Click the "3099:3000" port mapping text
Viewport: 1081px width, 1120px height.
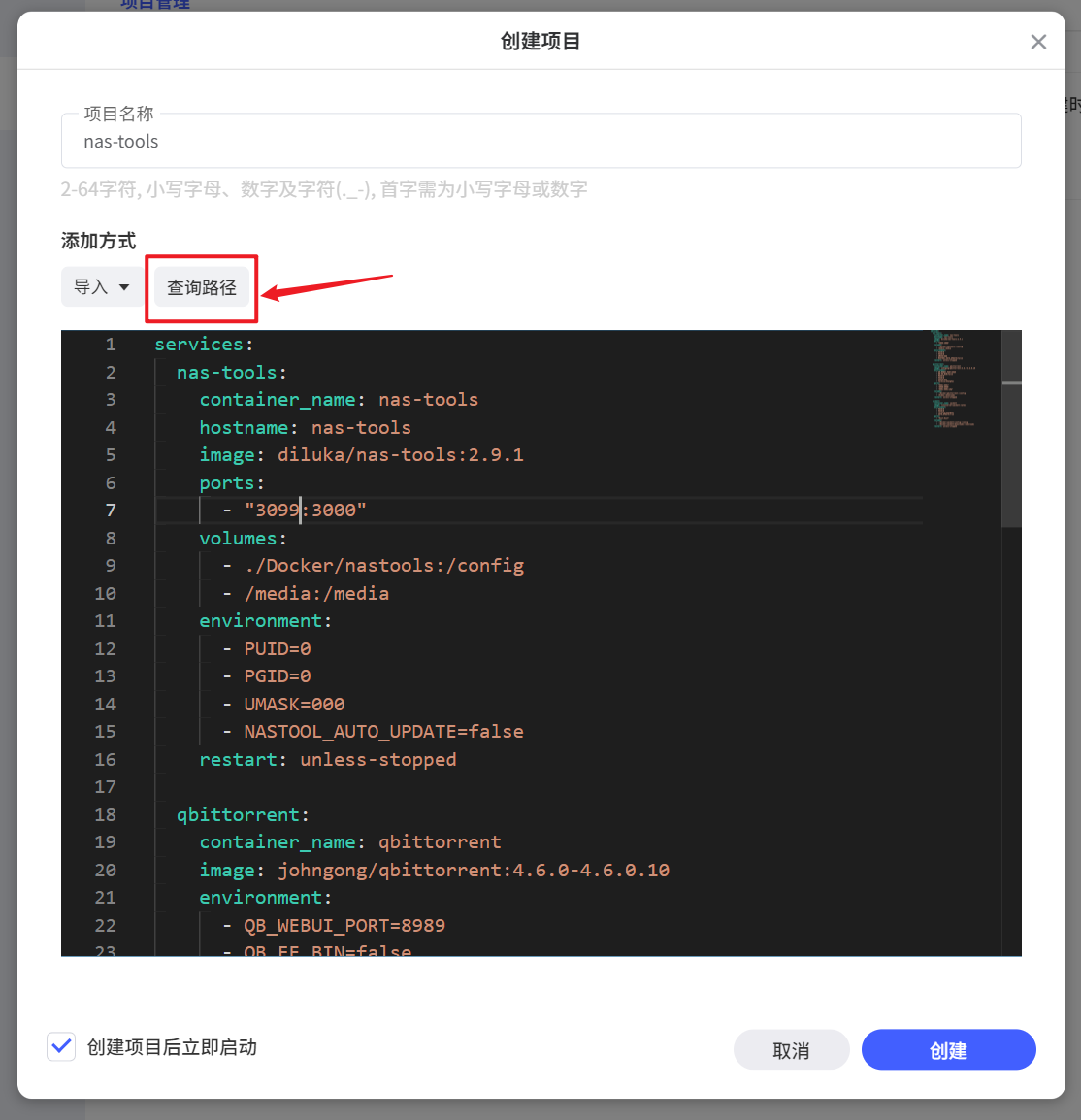[305, 510]
